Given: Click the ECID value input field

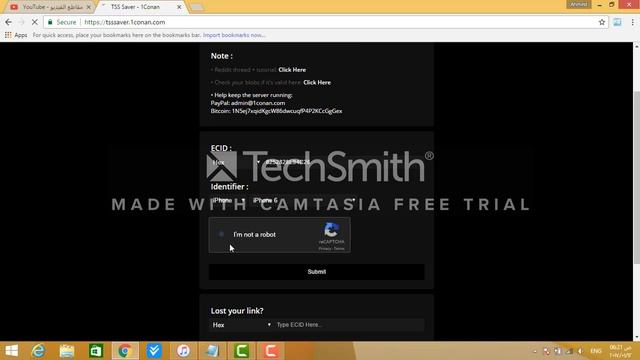Looking at the screenshot, I should (344, 162).
